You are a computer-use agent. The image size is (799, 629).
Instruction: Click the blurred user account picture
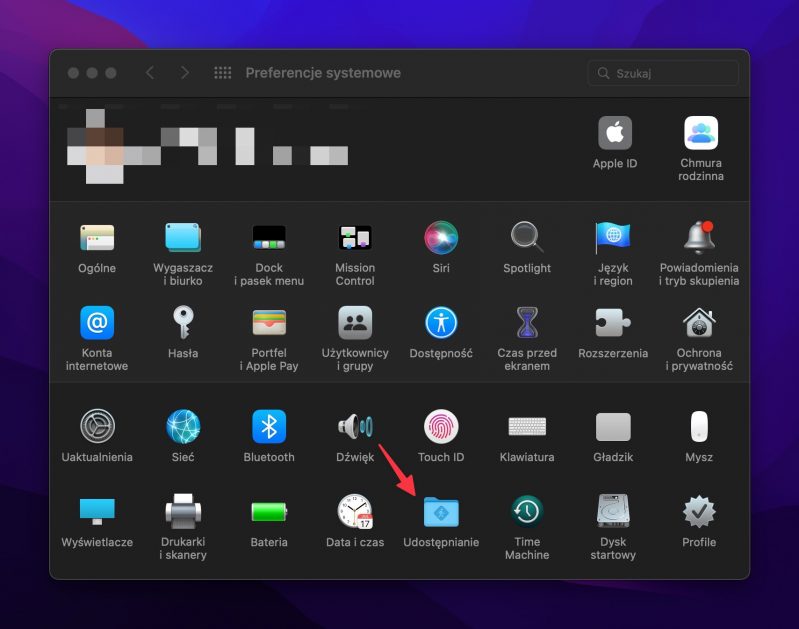coord(96,146)
